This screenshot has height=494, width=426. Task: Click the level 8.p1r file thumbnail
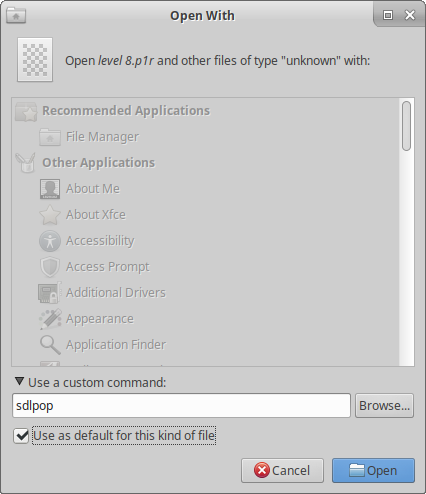pos(35,60)
